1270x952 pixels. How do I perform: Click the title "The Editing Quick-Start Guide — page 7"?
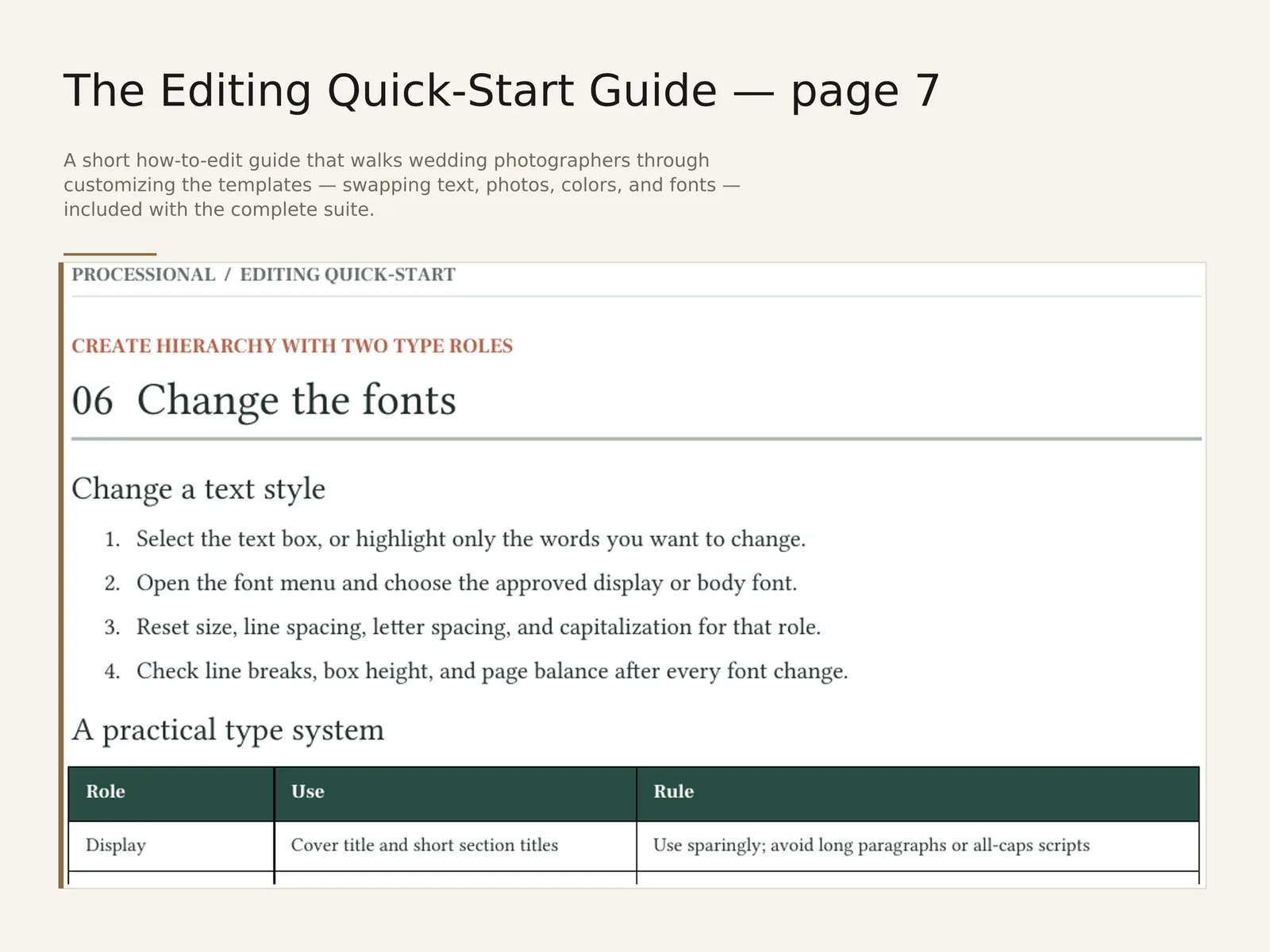501,90
